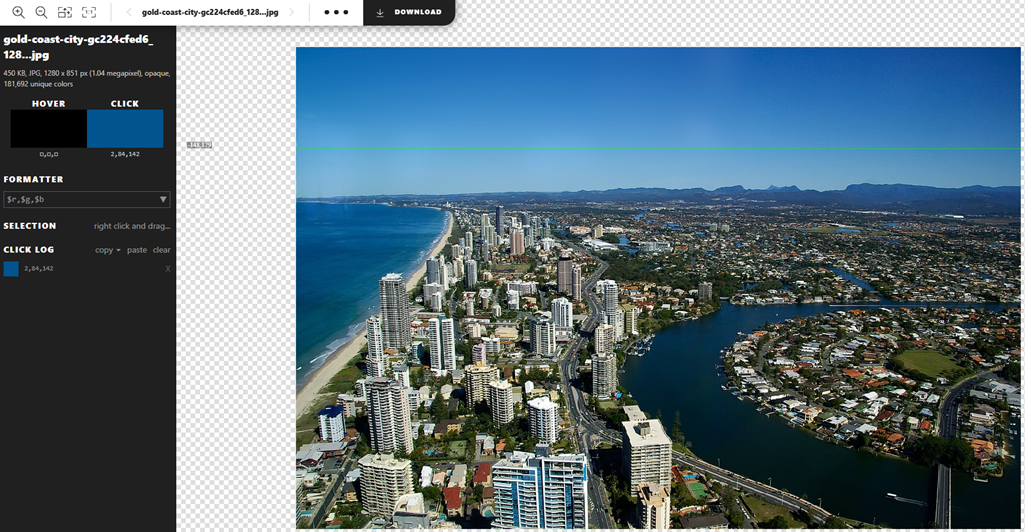Select the 0,0,0 hover color value
Image resolution: width=1025 pixels, height=532 pixels.
pos(48,154)
